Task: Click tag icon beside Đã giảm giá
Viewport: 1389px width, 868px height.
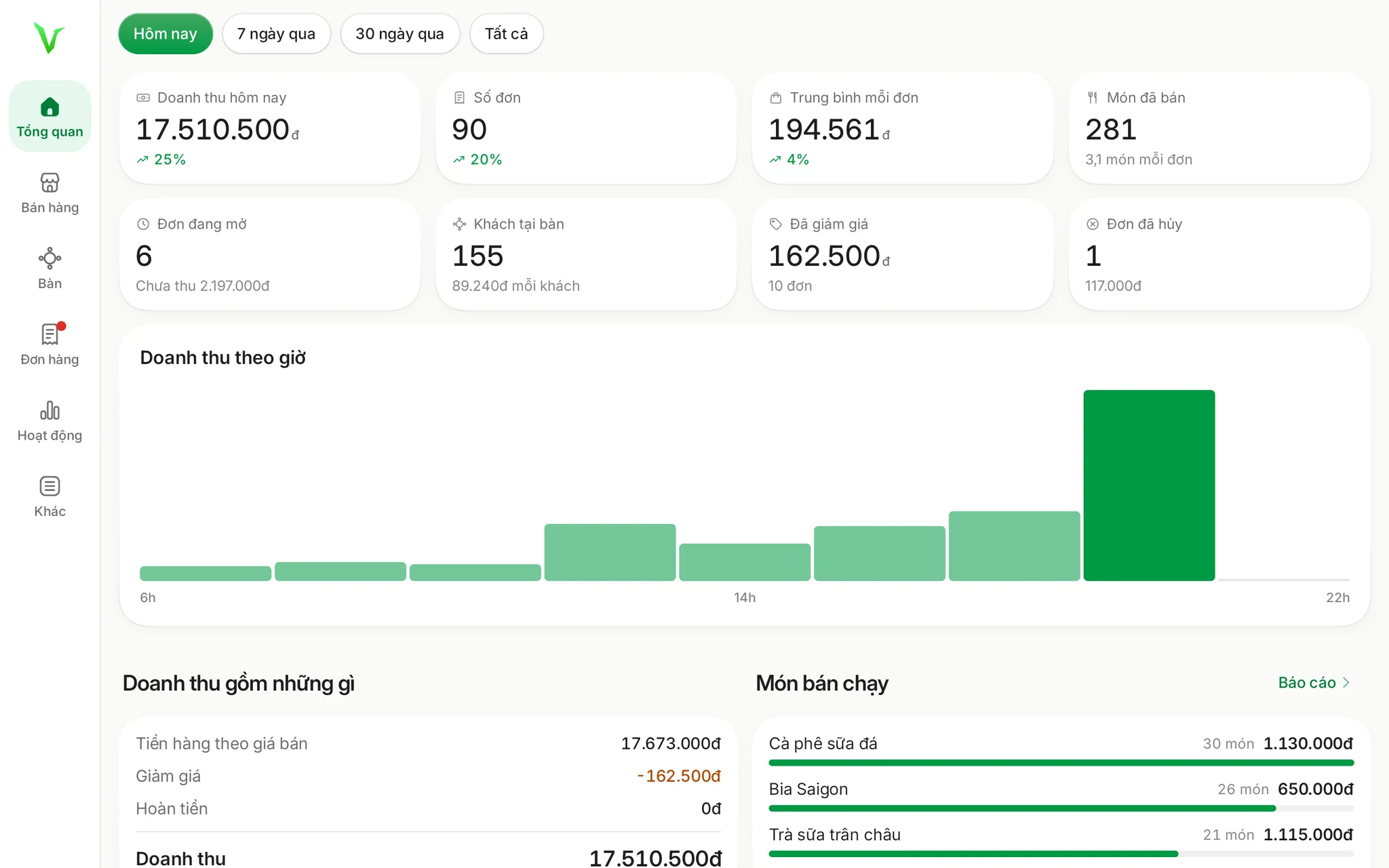Action: [x=776, y=224]
